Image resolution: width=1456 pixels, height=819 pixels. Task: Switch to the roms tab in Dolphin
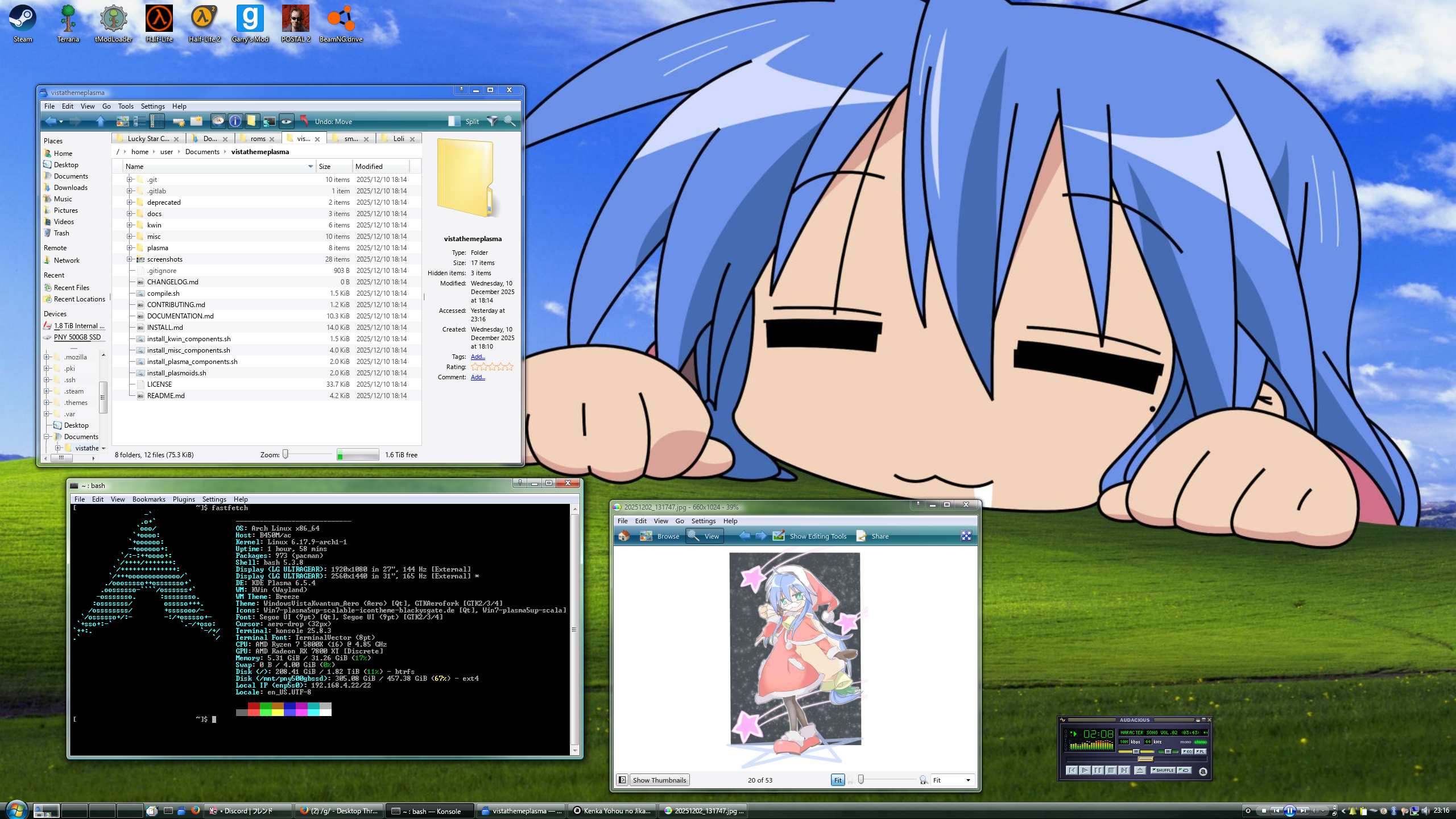(x=258, y=139)
